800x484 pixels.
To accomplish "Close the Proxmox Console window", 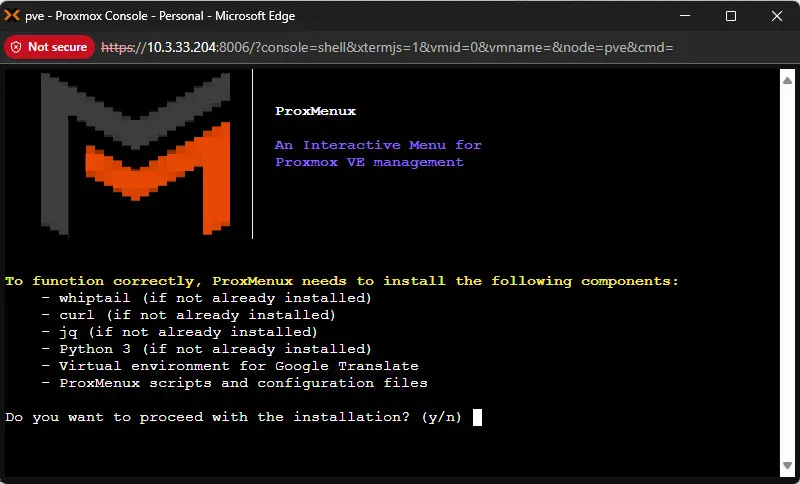I will coord(776,16).
